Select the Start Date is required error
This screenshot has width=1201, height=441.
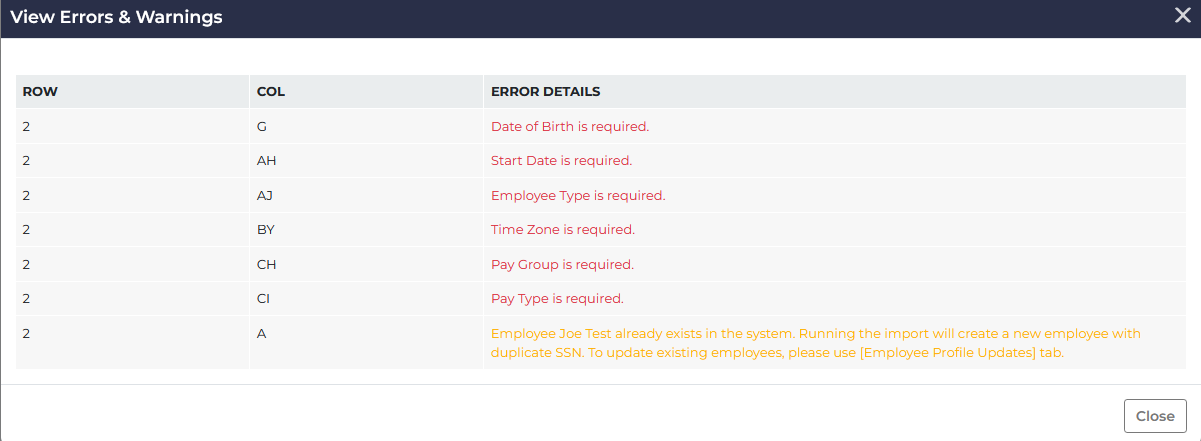click(x=561, y=161)
